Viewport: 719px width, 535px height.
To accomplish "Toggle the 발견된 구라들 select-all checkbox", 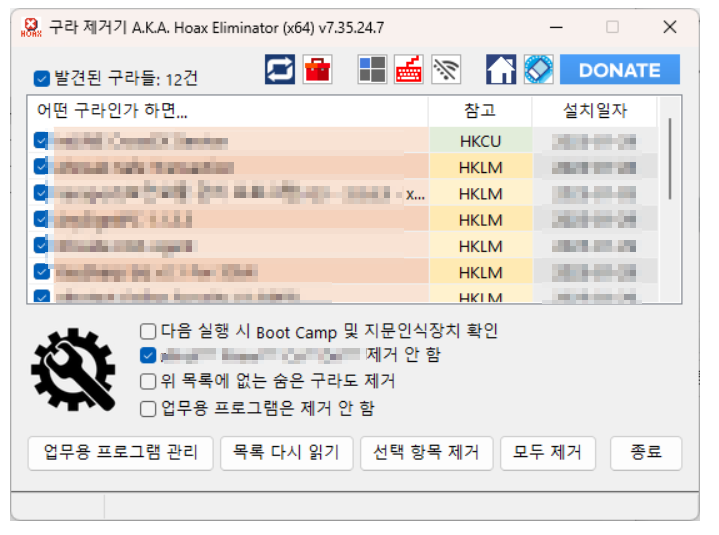I will tap(42, 78).
